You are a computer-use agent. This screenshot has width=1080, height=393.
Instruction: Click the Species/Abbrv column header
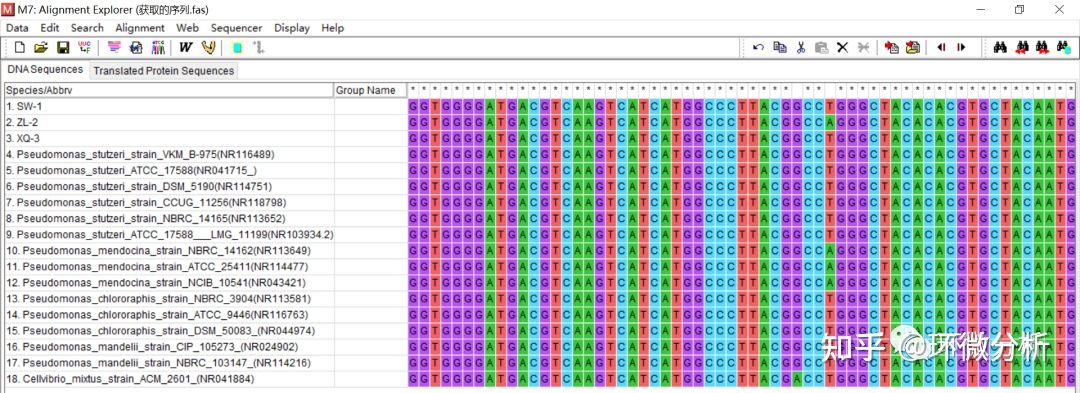[169, 90]
